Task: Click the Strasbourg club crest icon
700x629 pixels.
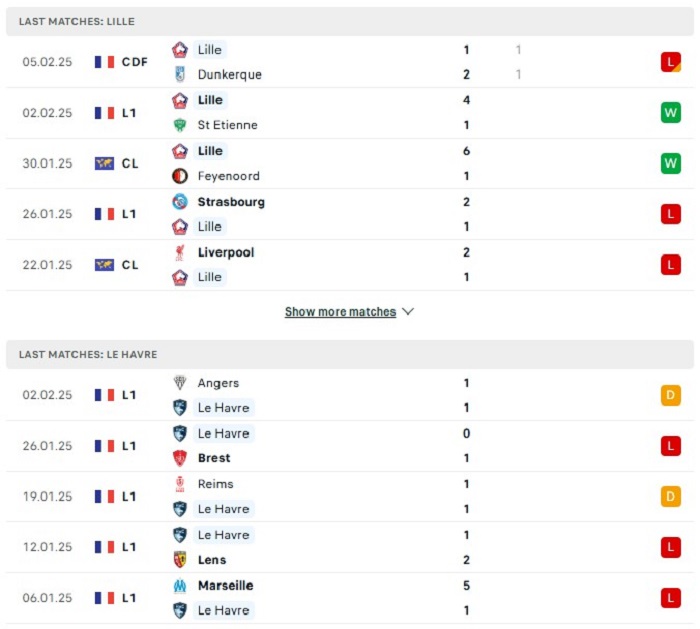Action: tap(180, 202)
